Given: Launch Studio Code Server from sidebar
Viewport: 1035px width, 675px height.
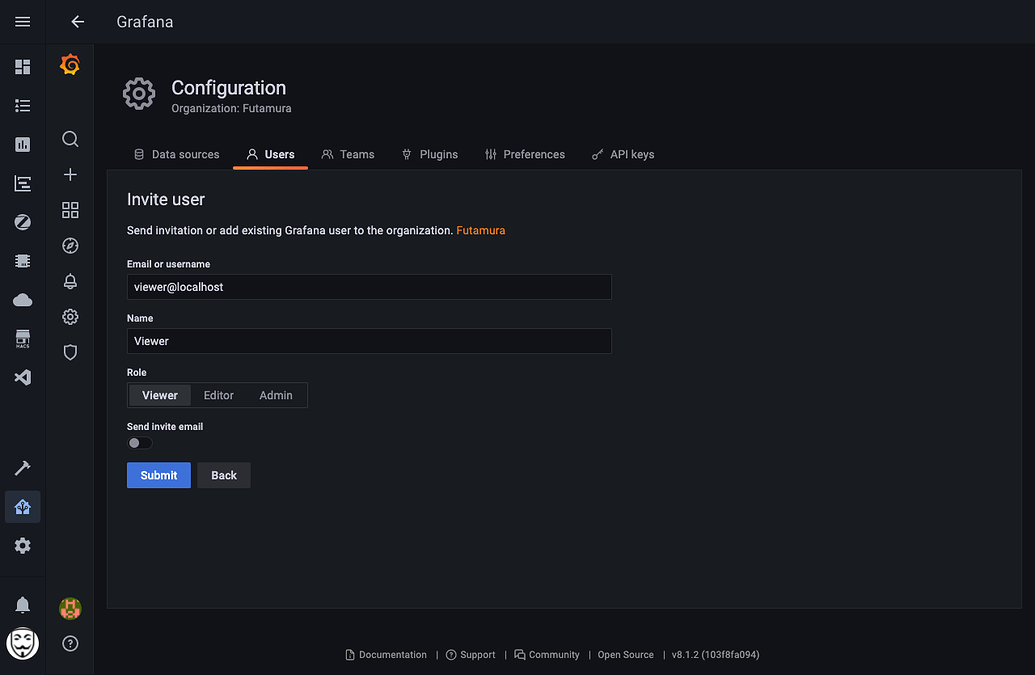Looking at the screenshot, I should click(x=22, y=377).
